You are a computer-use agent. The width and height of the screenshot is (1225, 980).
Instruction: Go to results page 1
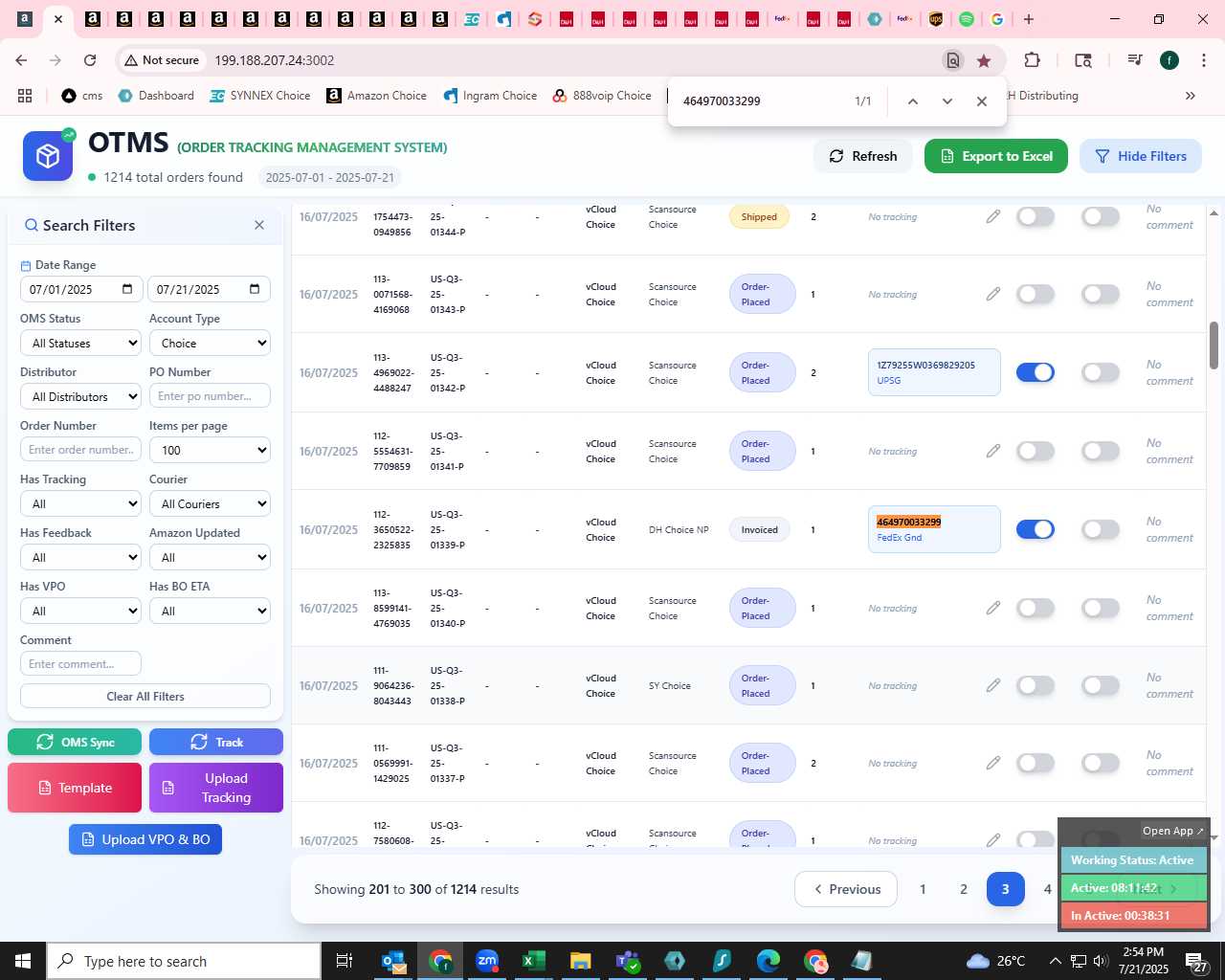tap(923, 889)
